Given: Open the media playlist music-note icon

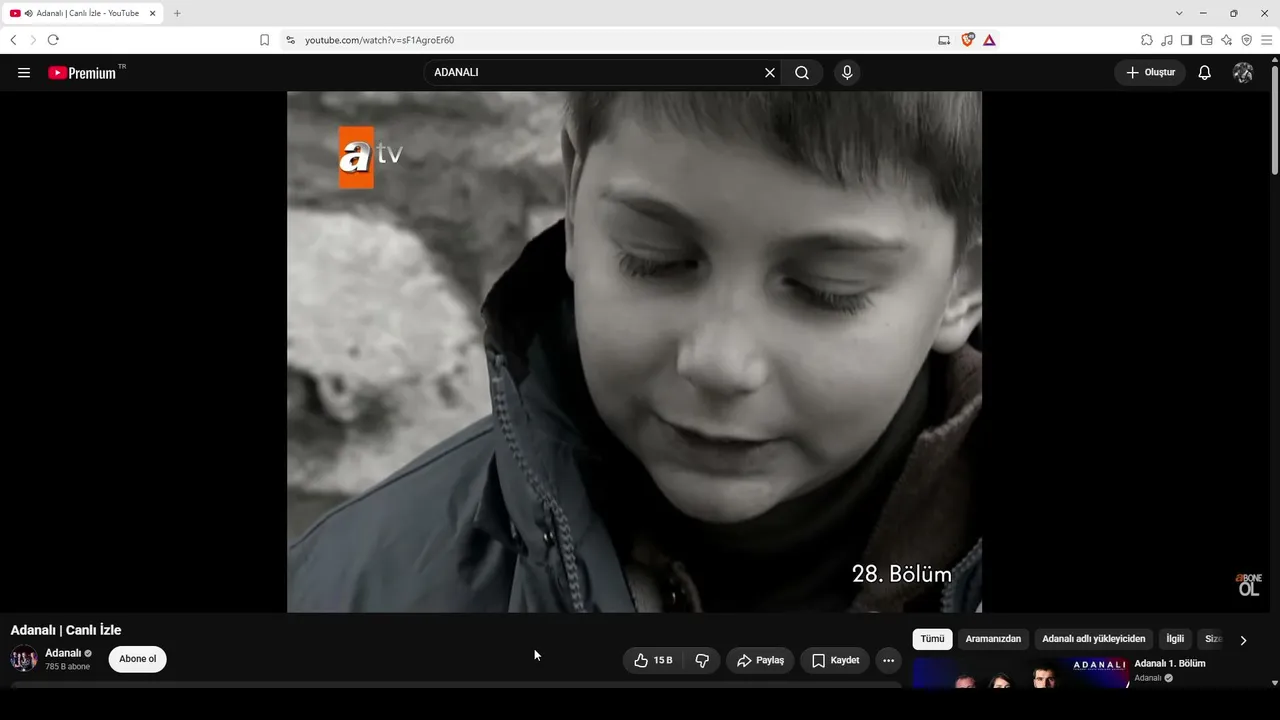Looking at the screenshot, I should (x=1167, y=40).
